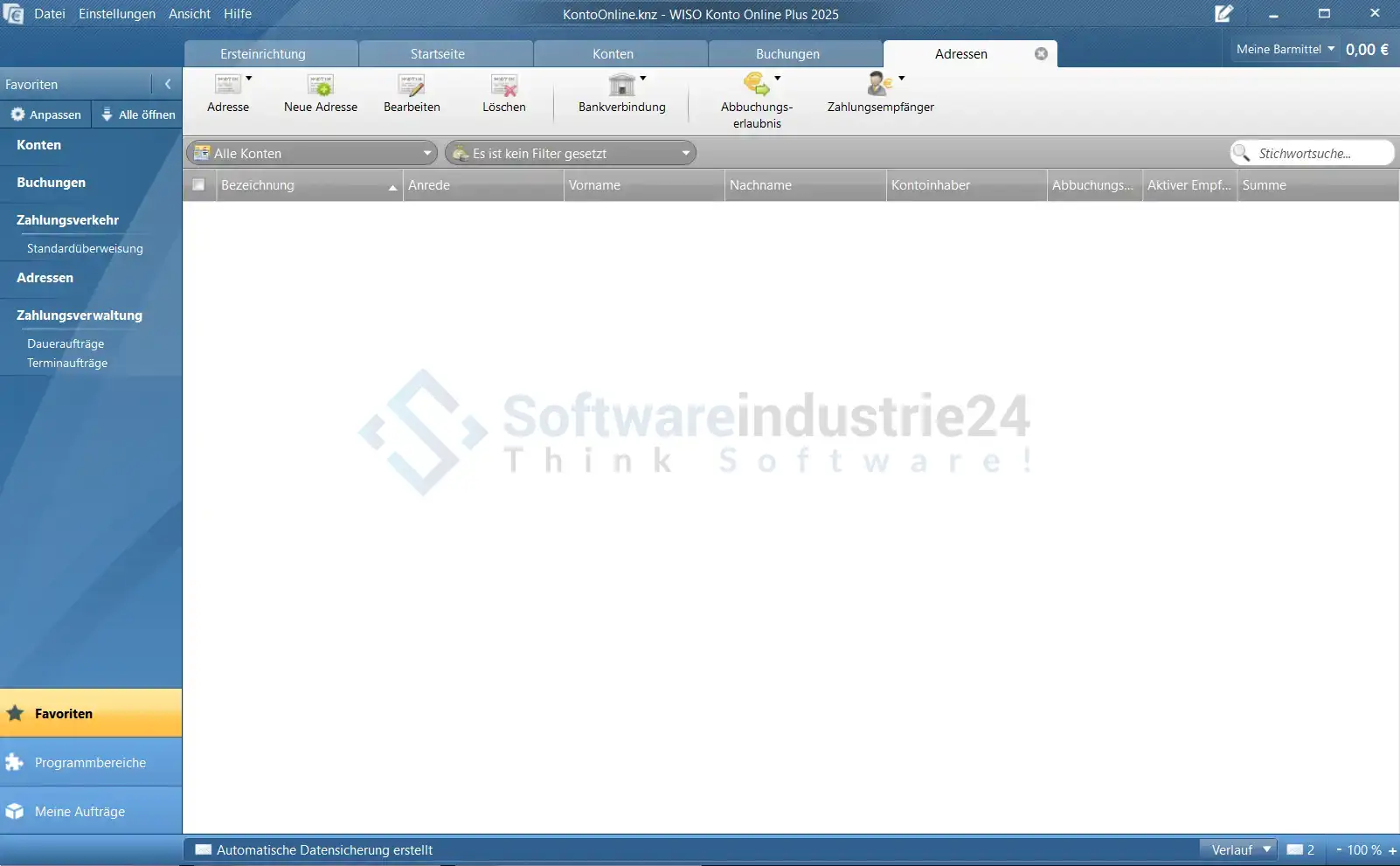Click the edit note icon in title bar
Screen dimensions: 1400x866
[1223, 14]
